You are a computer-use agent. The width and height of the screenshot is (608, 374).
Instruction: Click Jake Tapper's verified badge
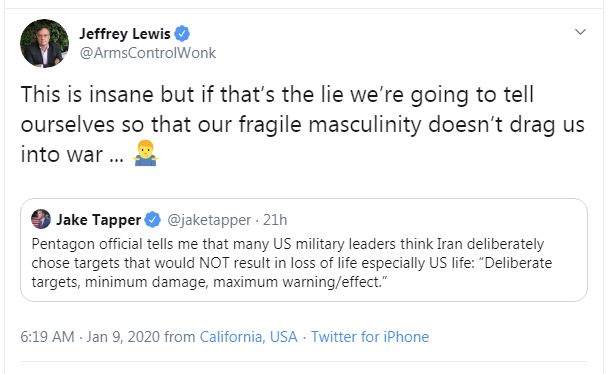point(152,220)
